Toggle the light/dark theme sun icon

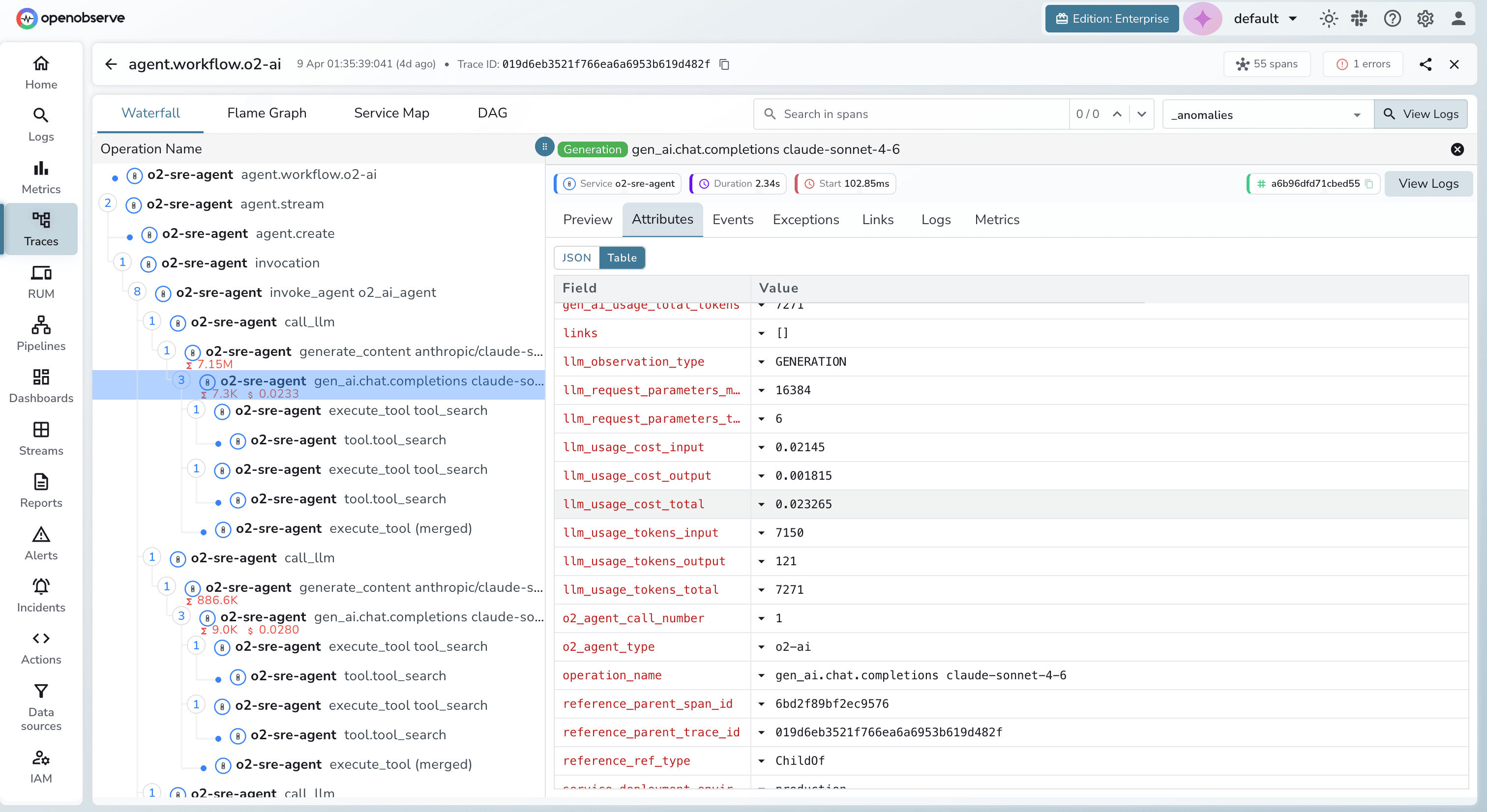[1328, 19]
